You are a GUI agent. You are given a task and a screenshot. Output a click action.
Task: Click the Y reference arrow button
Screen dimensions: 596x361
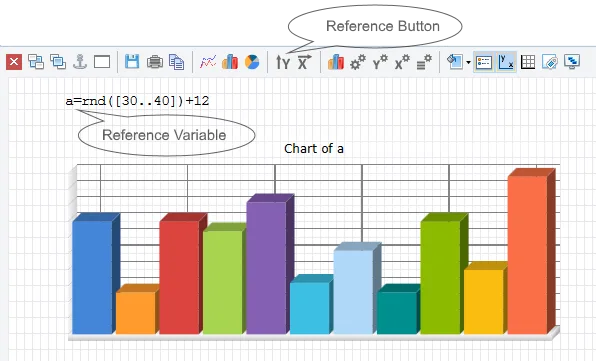[x=283, y=62]
